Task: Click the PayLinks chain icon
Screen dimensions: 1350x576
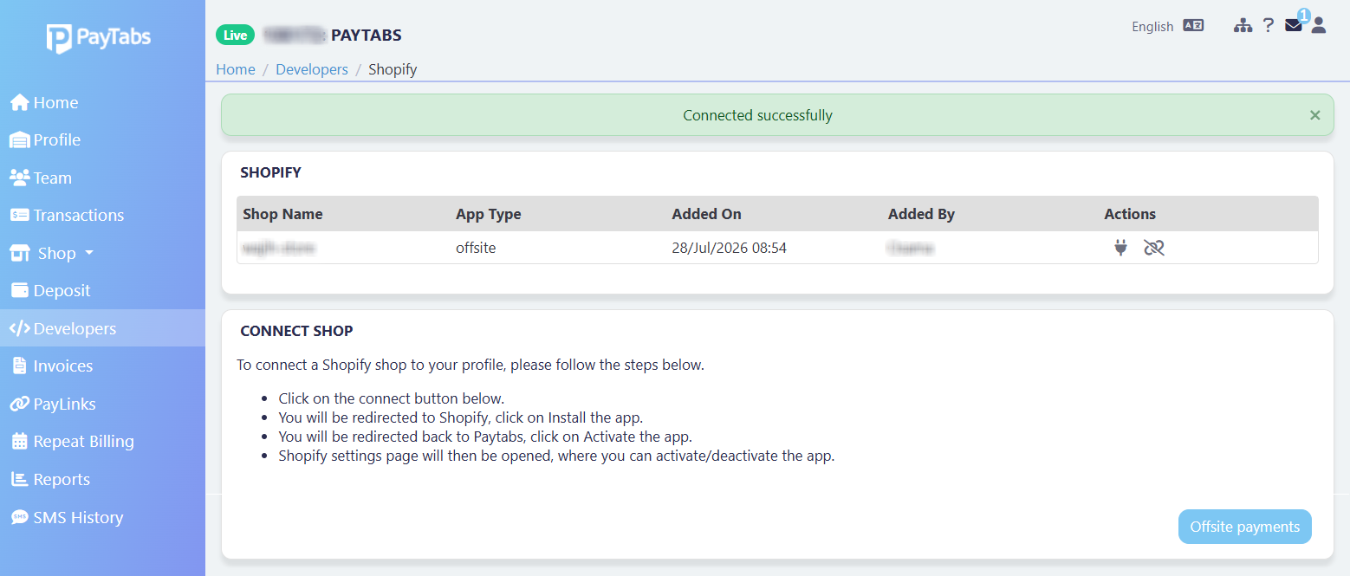Action: [19, 404]
